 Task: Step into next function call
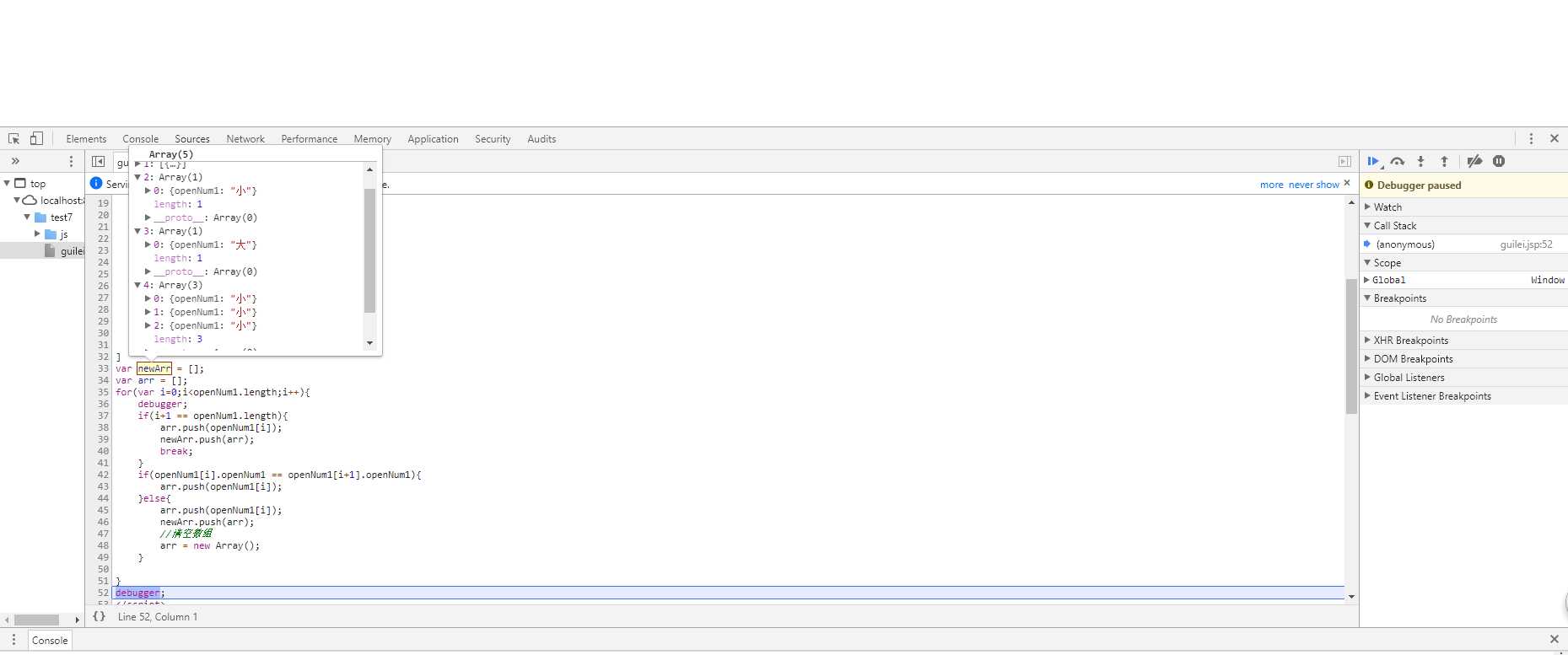click(1421, 161)
